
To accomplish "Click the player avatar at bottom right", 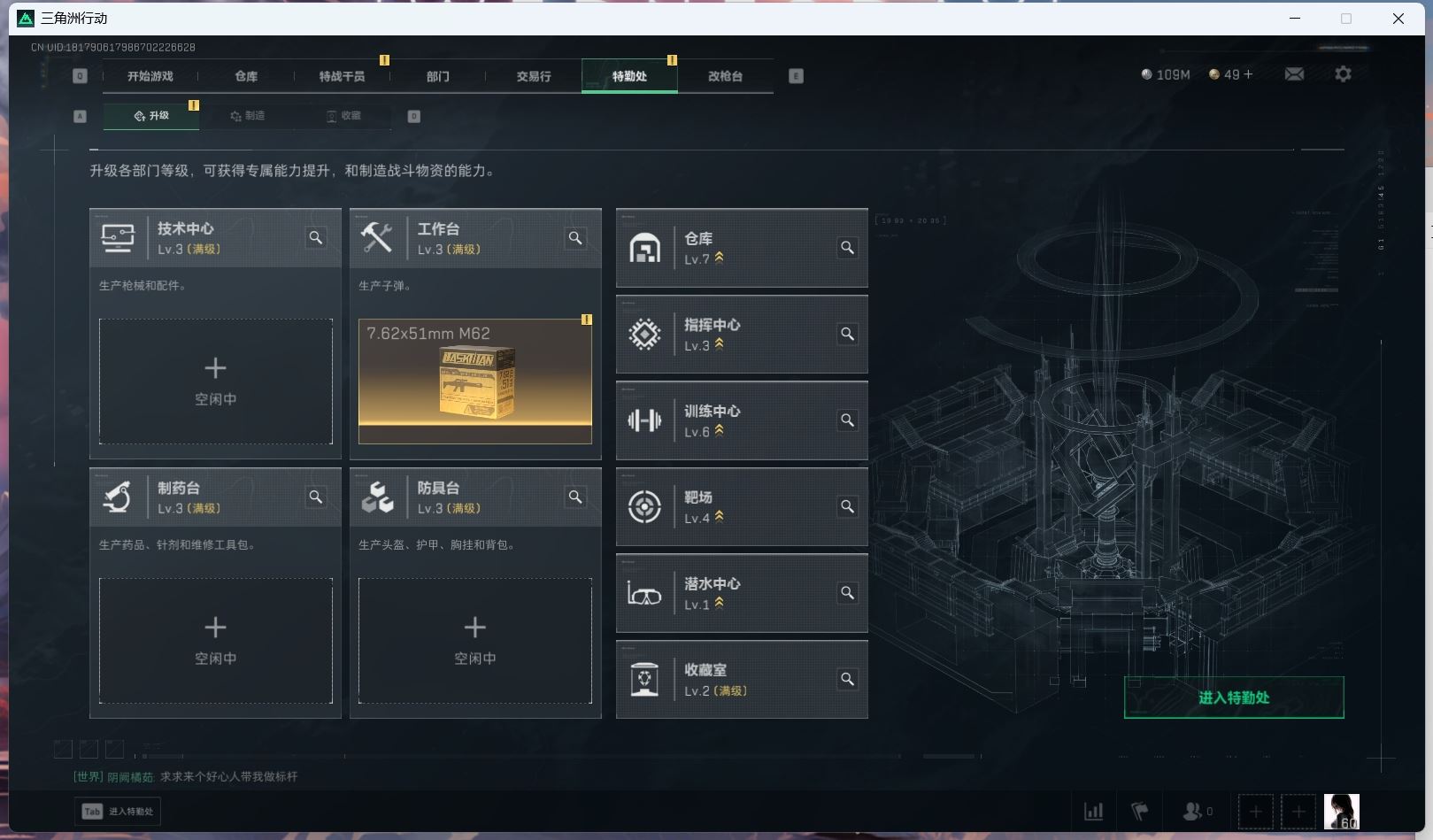I will click(1341, 812).
